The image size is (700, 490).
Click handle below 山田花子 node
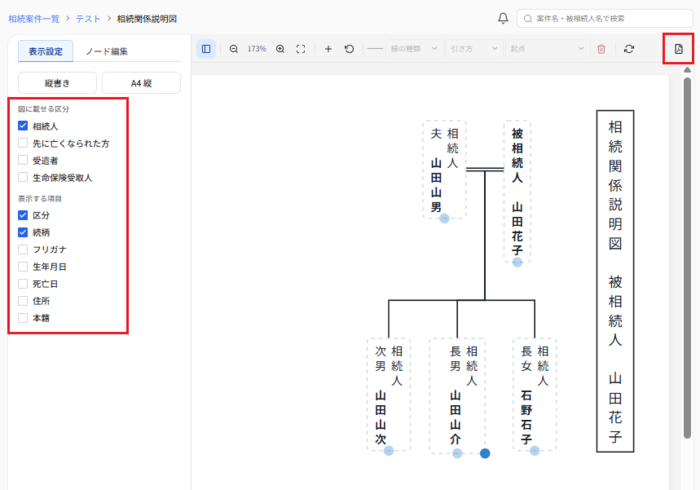pyautogui.click(x=517, y=262)
